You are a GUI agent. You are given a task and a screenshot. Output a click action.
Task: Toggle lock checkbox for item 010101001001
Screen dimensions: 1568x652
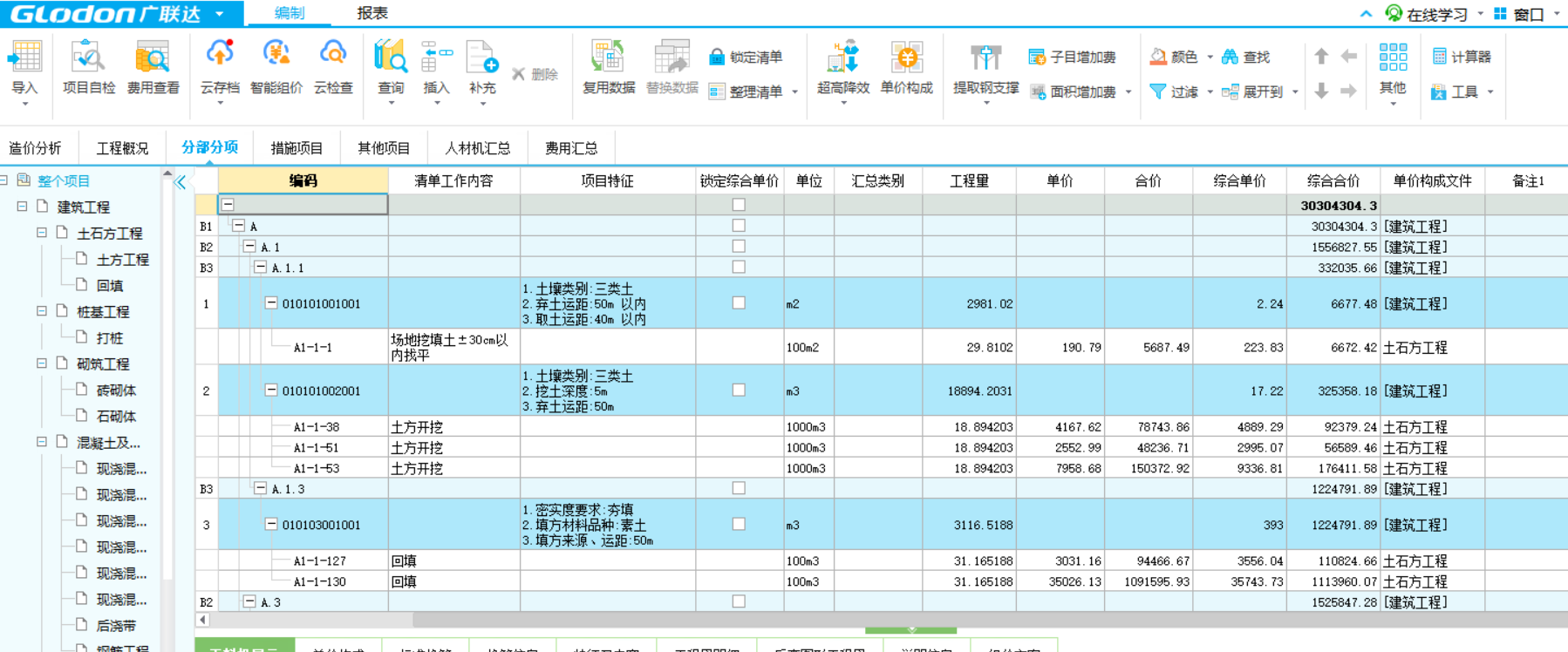(x=739, y=303)
